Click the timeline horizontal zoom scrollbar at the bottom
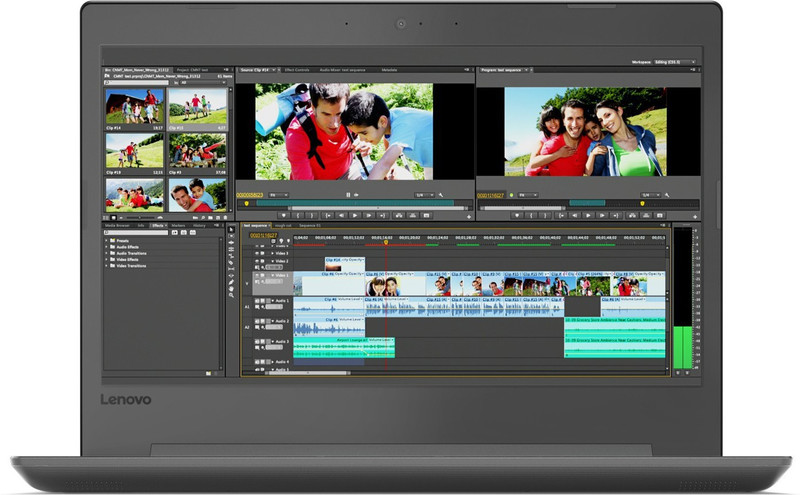 310,372
